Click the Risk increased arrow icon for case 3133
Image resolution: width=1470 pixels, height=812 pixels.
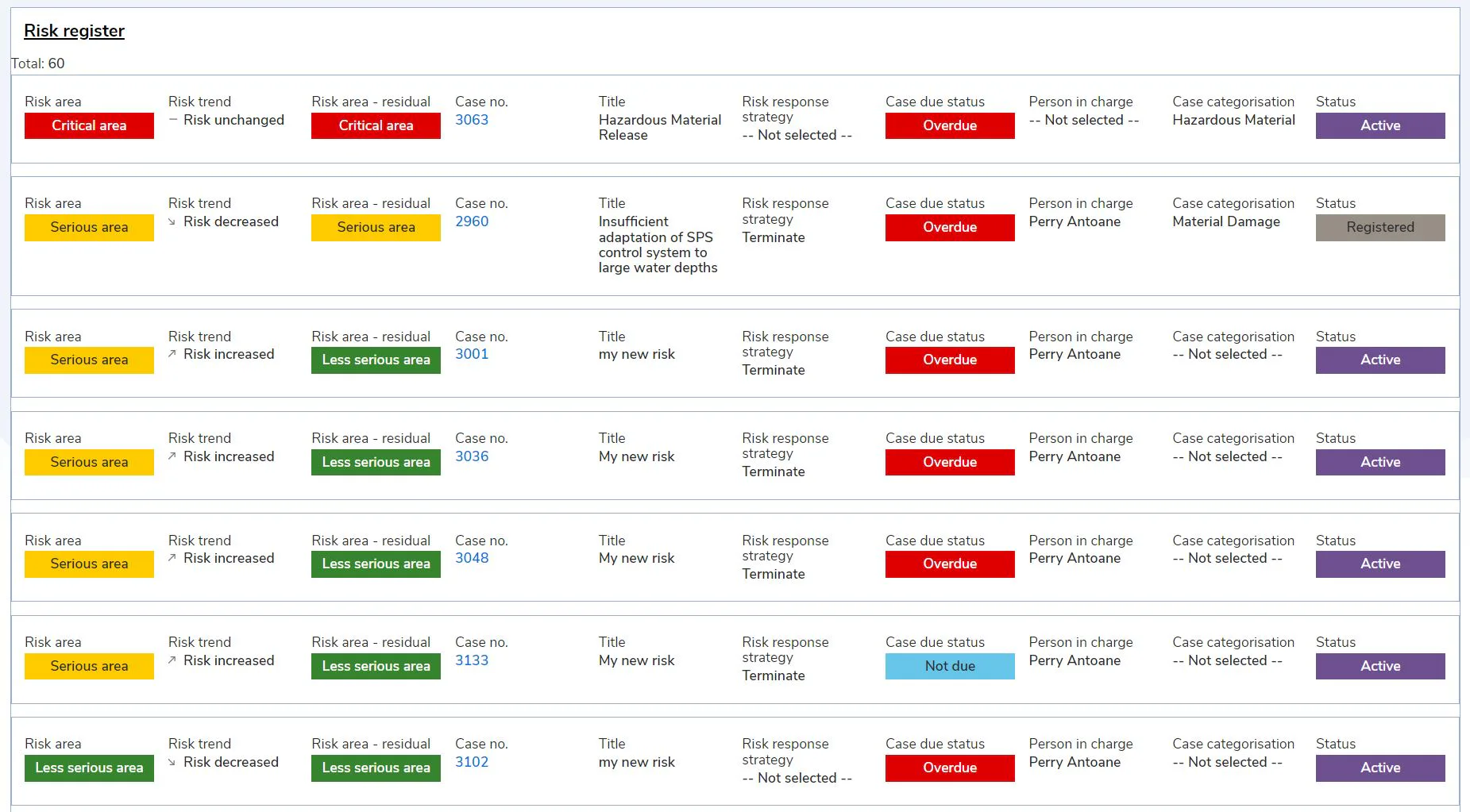point(172,660)
